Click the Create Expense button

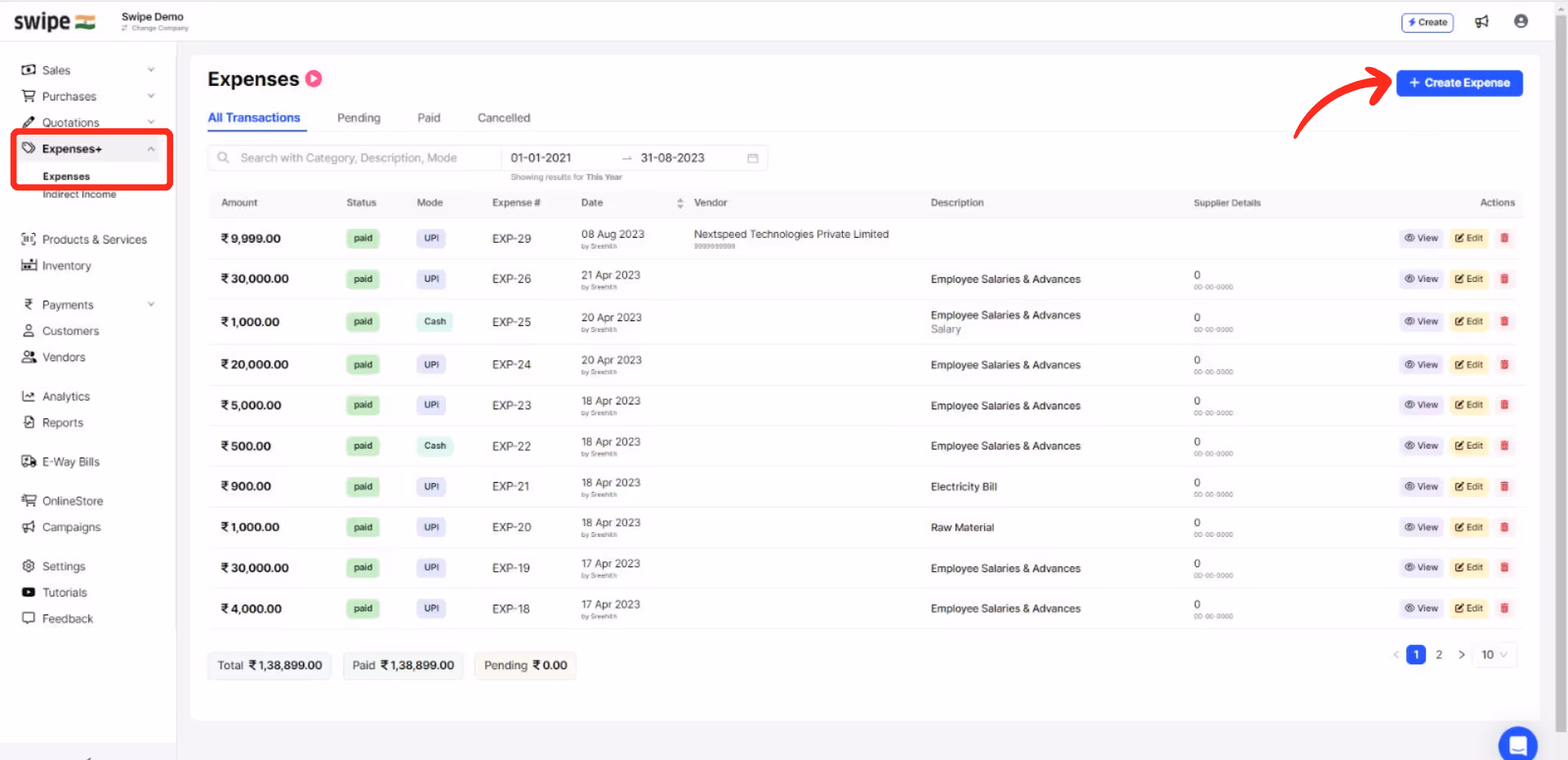(1459, 83)
